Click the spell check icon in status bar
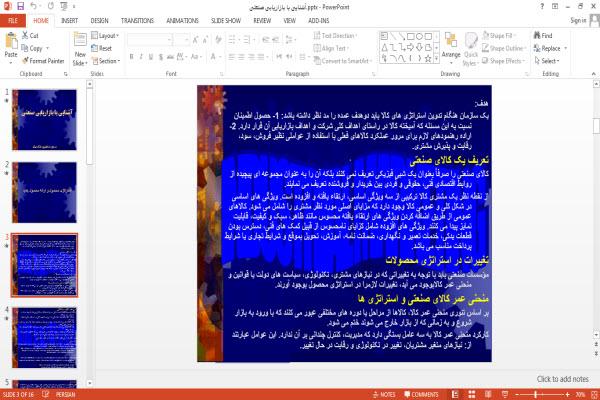Screen dimensions: 600x400 click(x=46, y=394)
